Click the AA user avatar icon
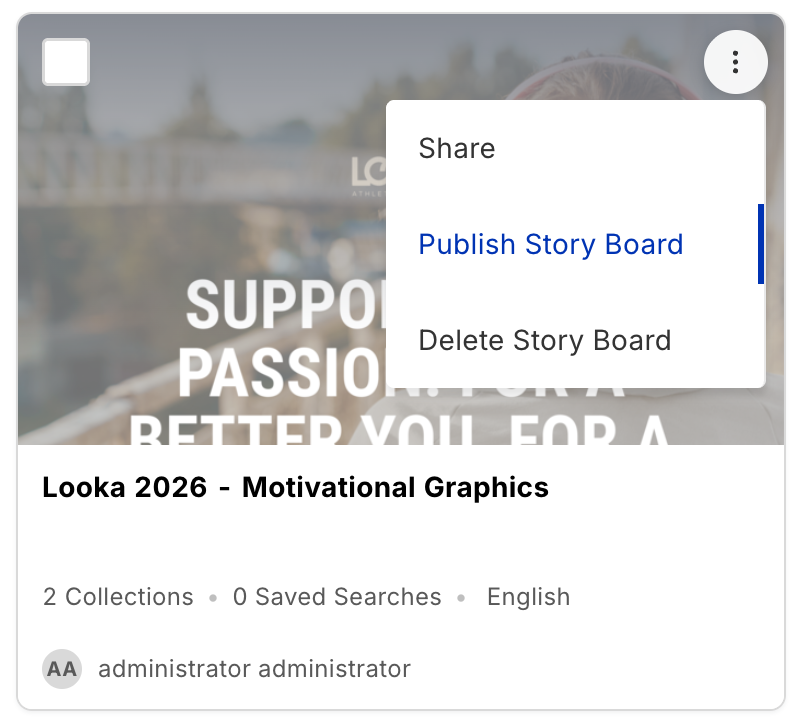800x724 pixels. click(62, 668)
